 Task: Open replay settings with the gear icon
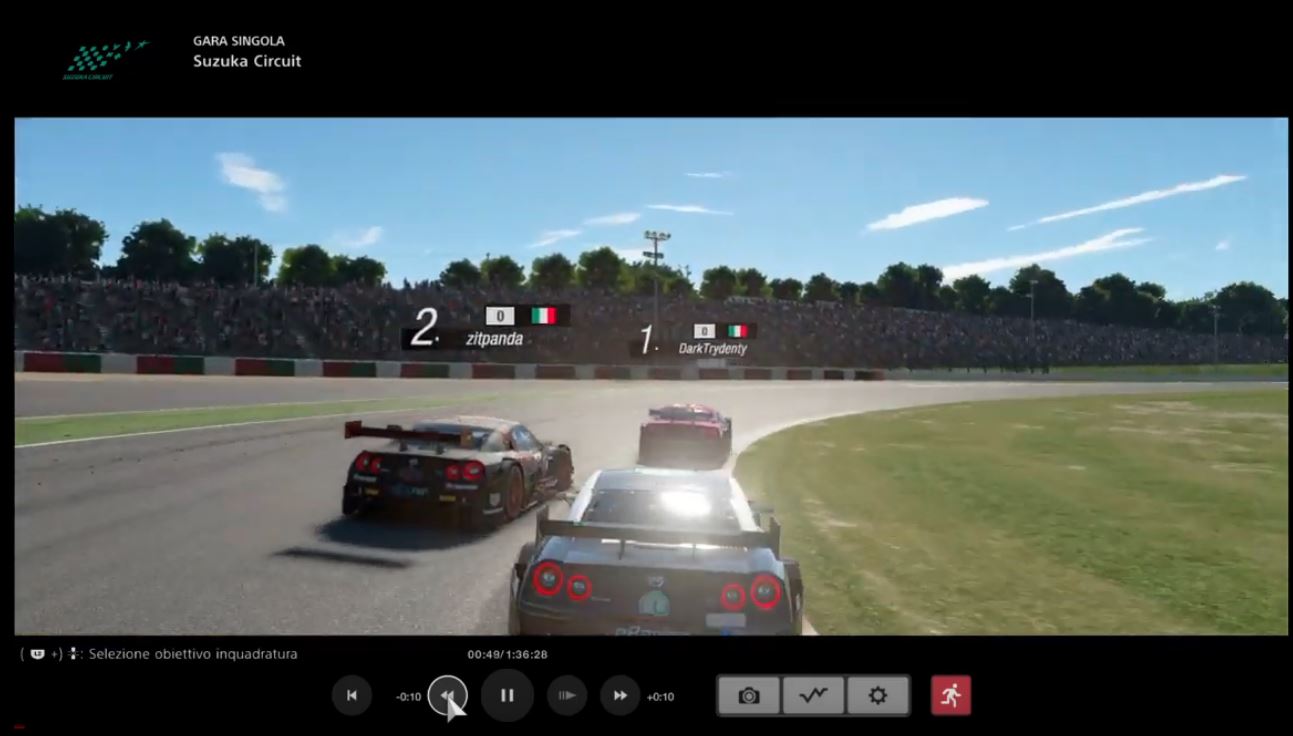(878, 696)
